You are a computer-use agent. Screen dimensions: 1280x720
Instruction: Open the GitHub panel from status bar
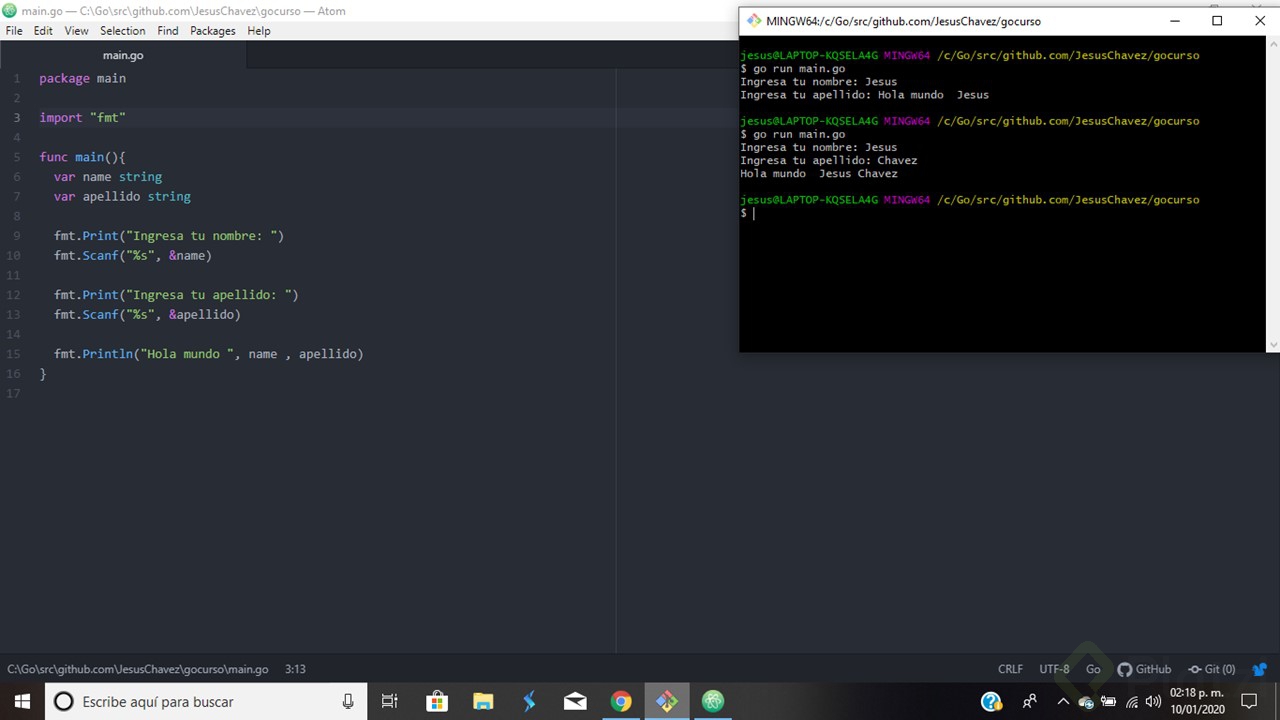coord(1144,669)
